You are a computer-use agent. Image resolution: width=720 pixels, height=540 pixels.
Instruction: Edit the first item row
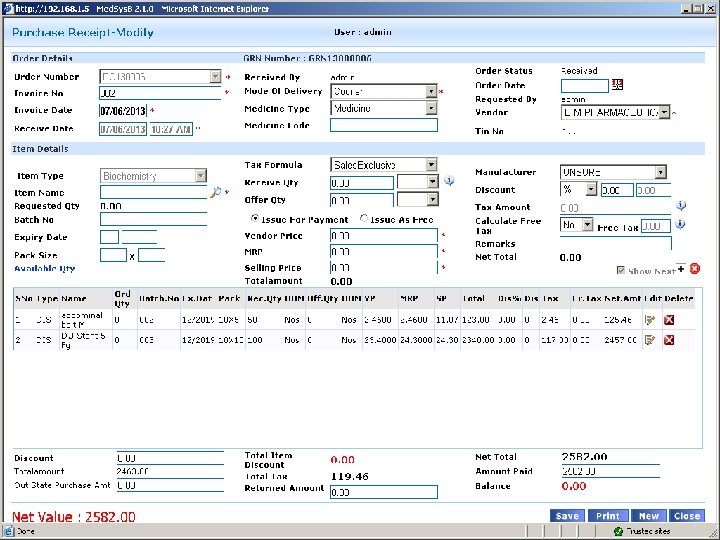tap(650, 319)
